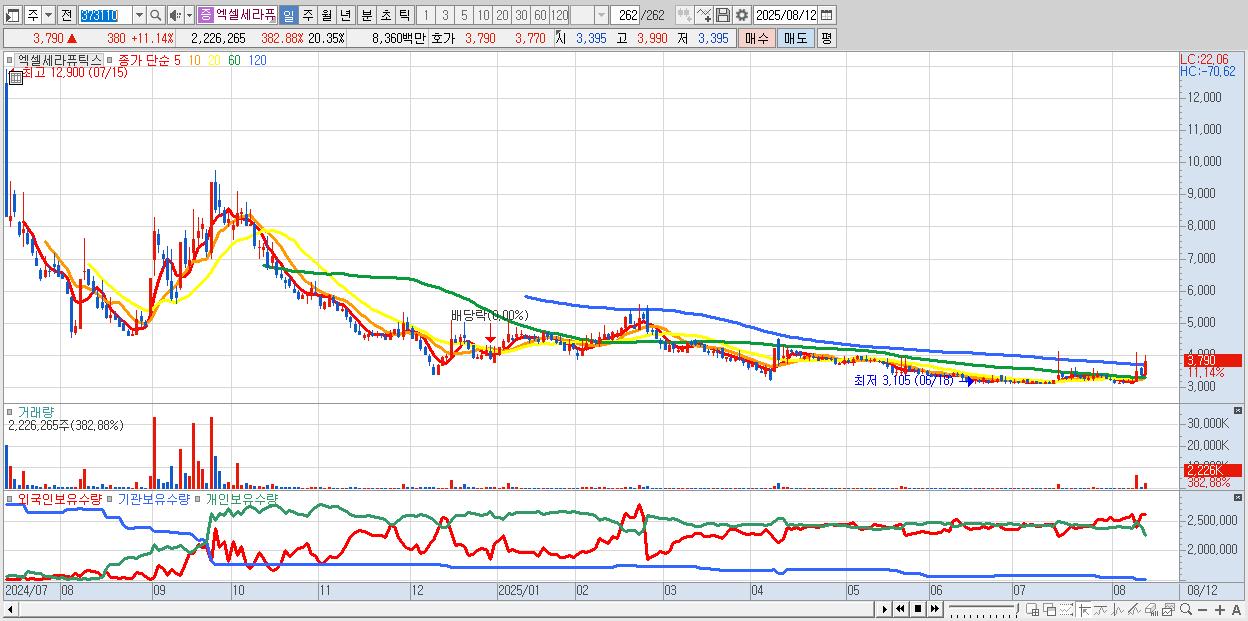Choose interval 3 button
The width and height of the screenshot is (1248, 621).
[x=445, y=15]
